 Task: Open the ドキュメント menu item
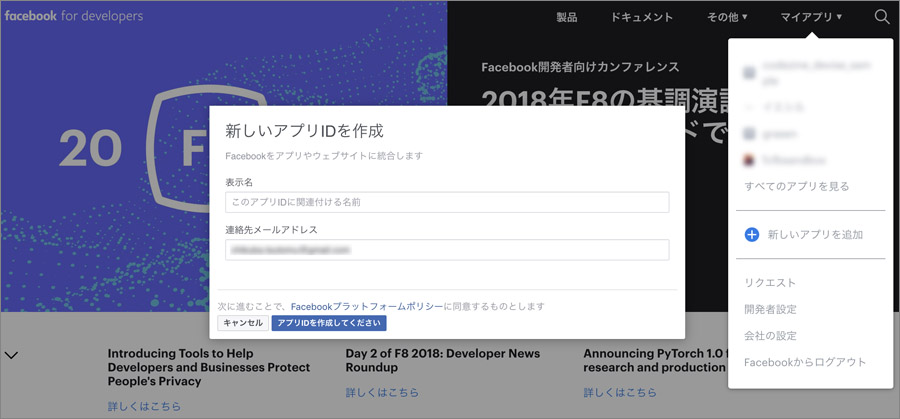642,17
